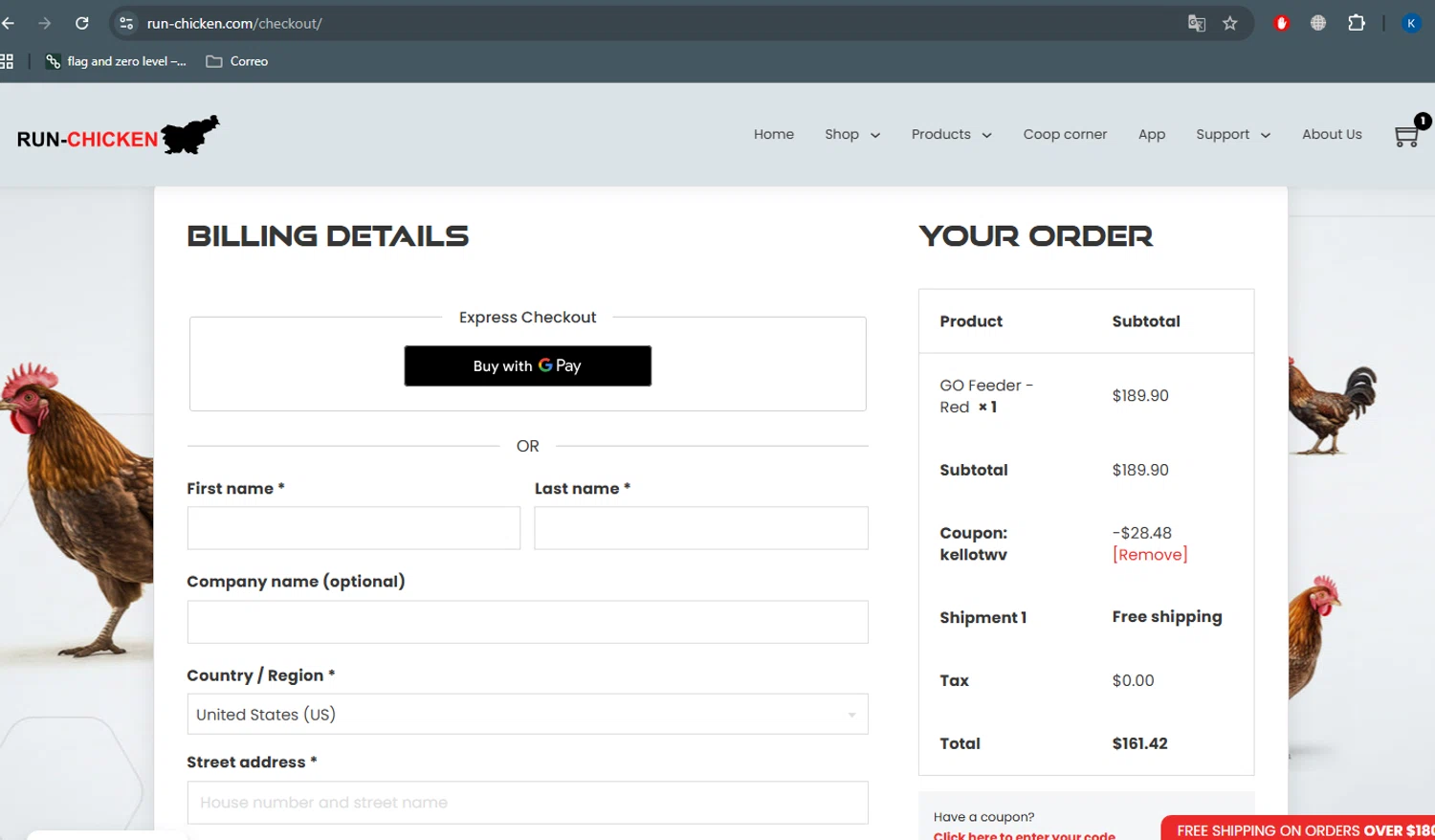Click Buy with G Pay button
The width and height of the screenshot is (1435, 840).
click(528, 365)
